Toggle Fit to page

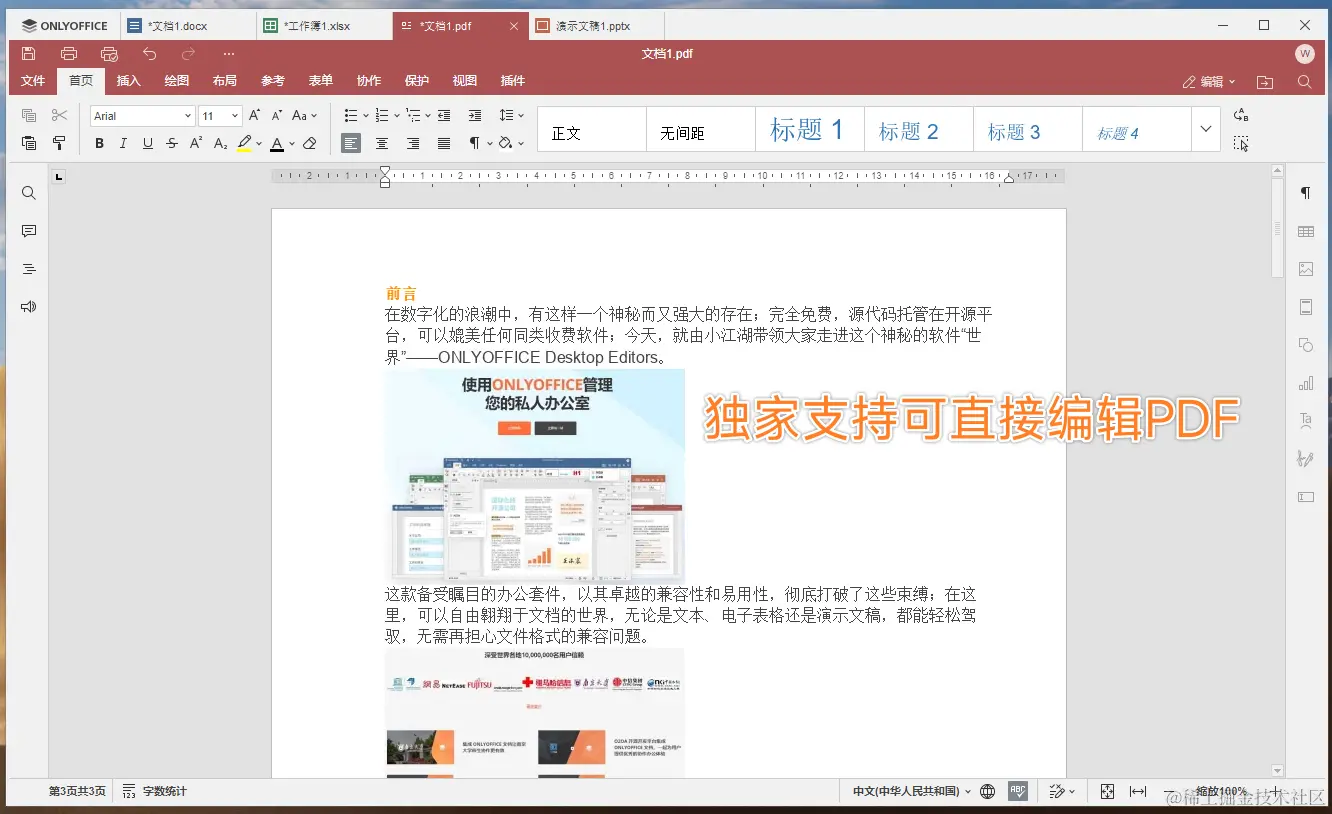pyautogui.click(x=1107, y=791)
